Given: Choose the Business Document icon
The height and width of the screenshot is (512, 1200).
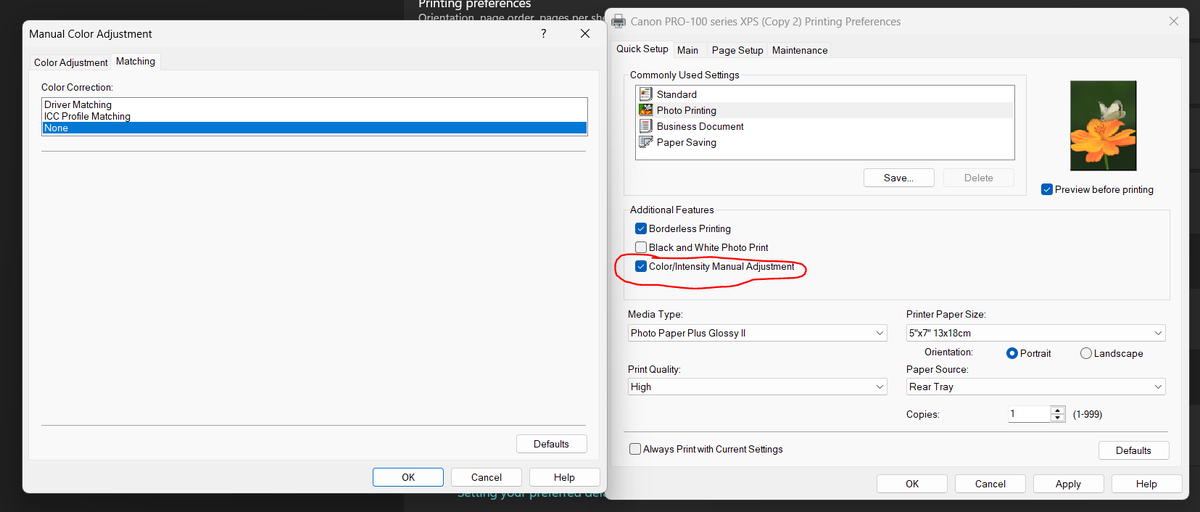Looking at the screenshot, I should coord(645,126).
